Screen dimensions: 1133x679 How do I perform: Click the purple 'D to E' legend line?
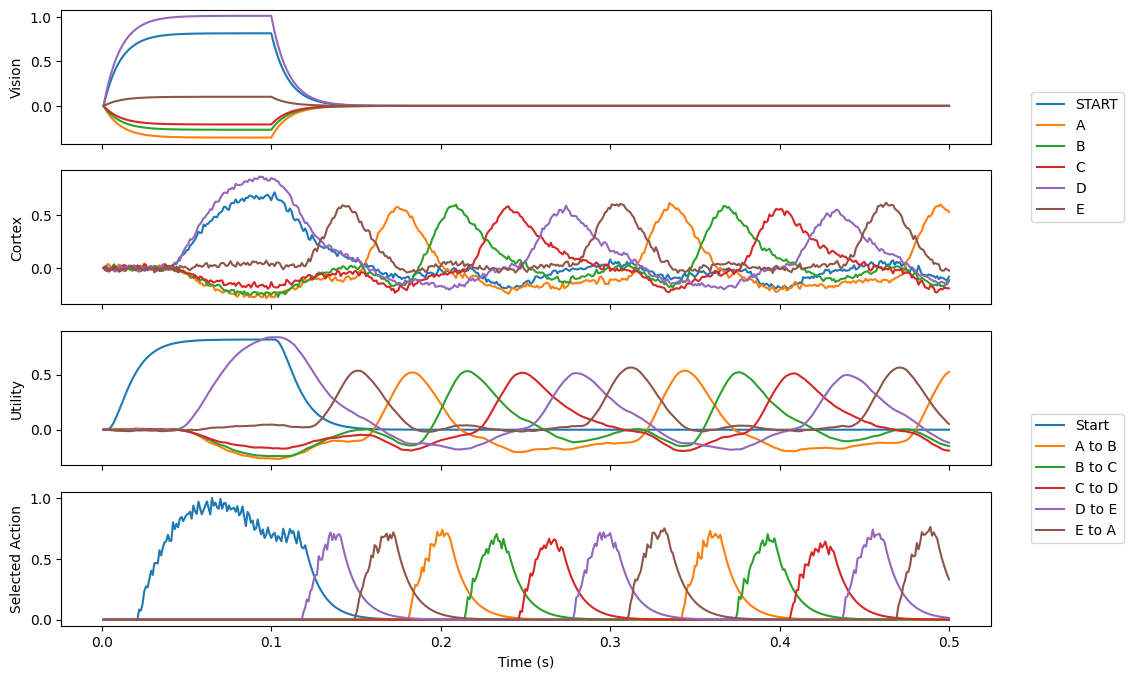pos(1051,509)
